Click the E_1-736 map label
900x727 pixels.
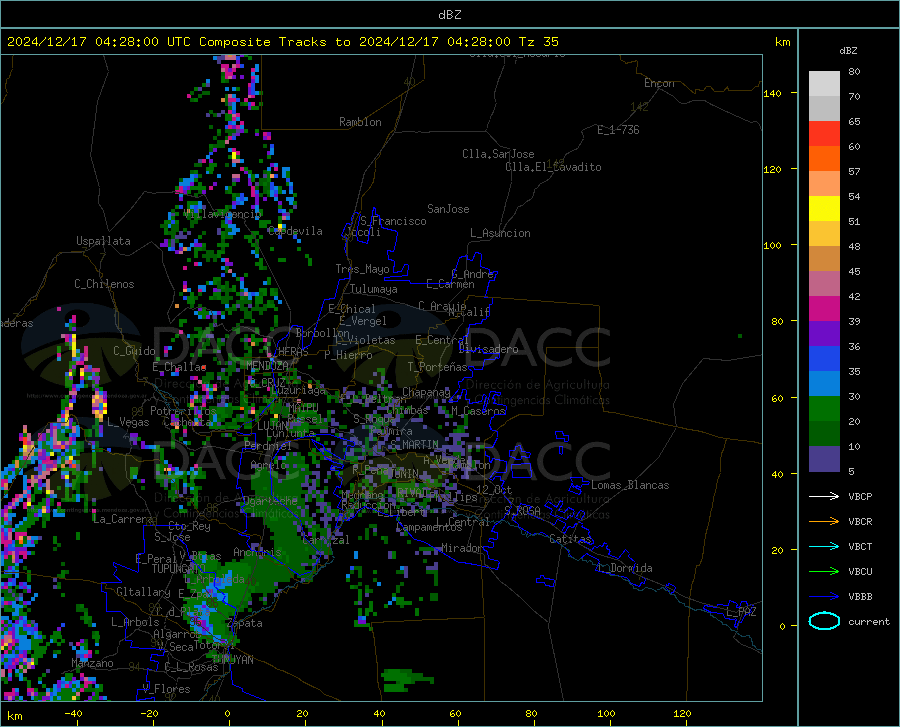(618, 130)
